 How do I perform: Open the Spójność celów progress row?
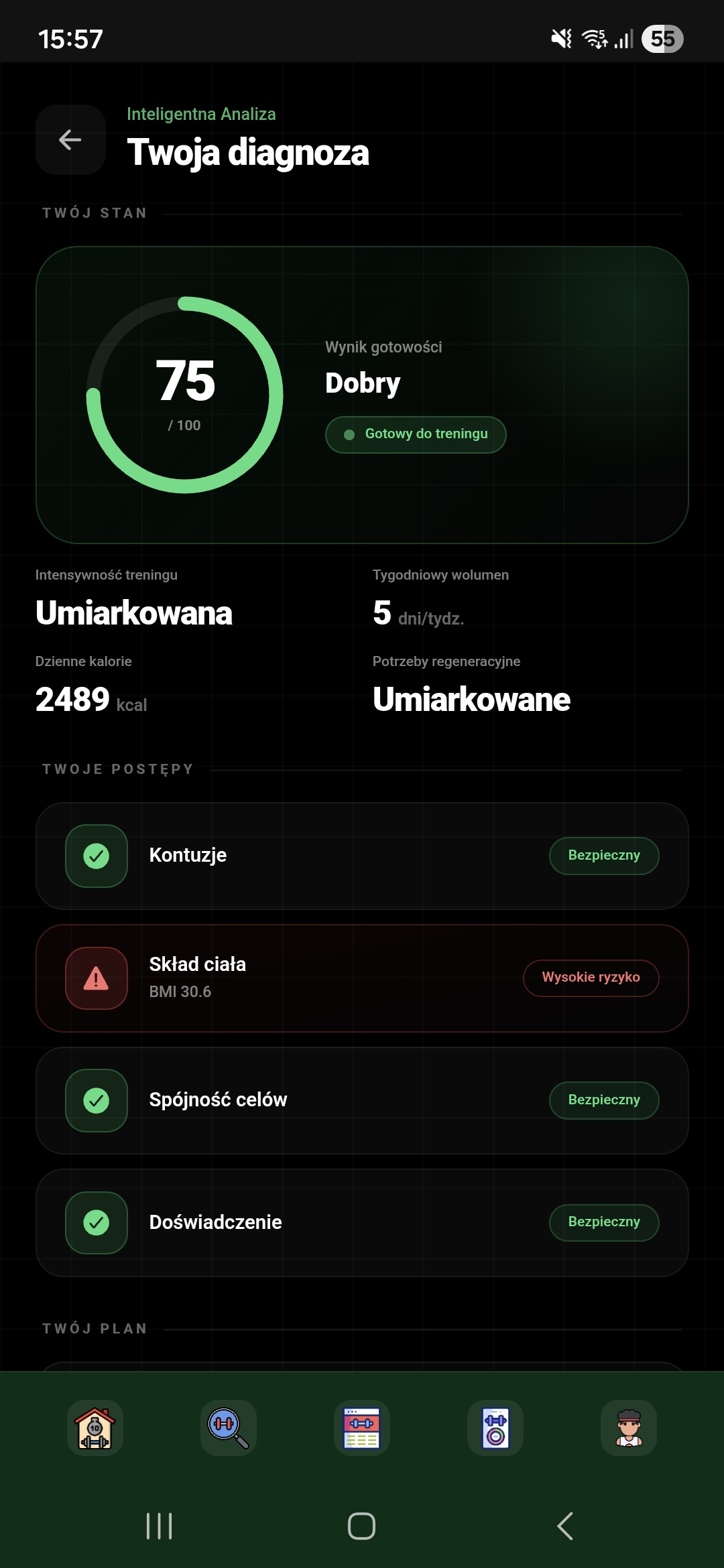tap(362, 1100)
